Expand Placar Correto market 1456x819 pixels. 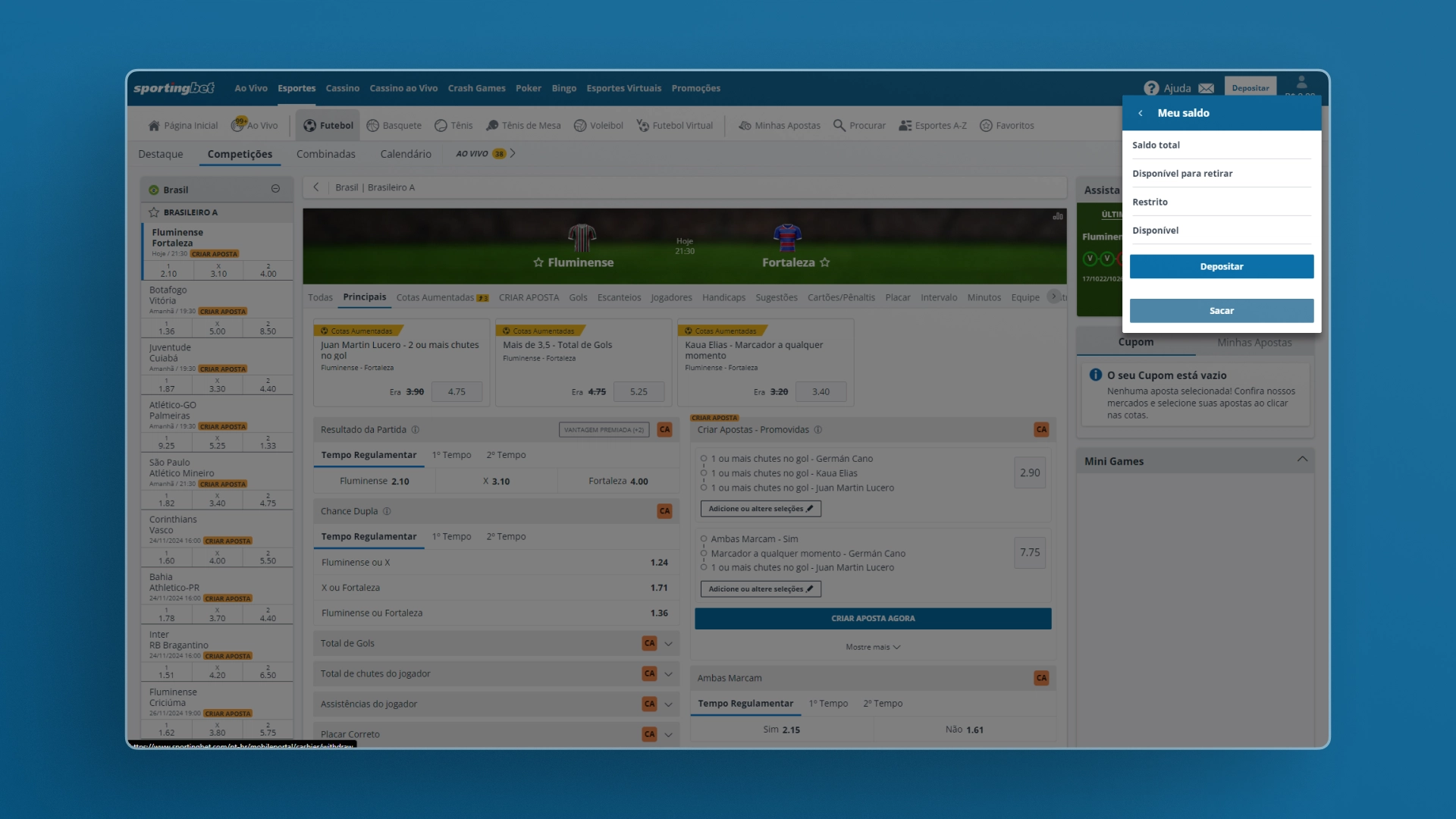[668, 734]
